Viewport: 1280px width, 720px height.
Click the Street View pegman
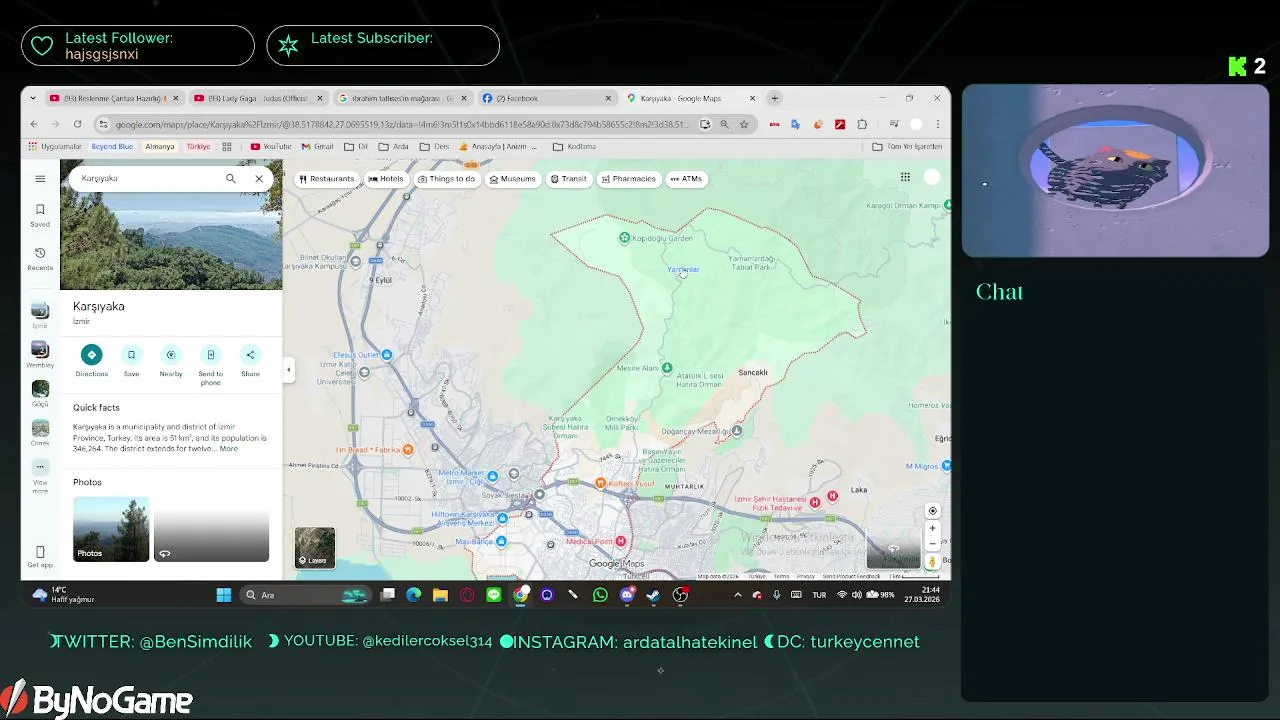pyautogui.click(x=932, y=562)
